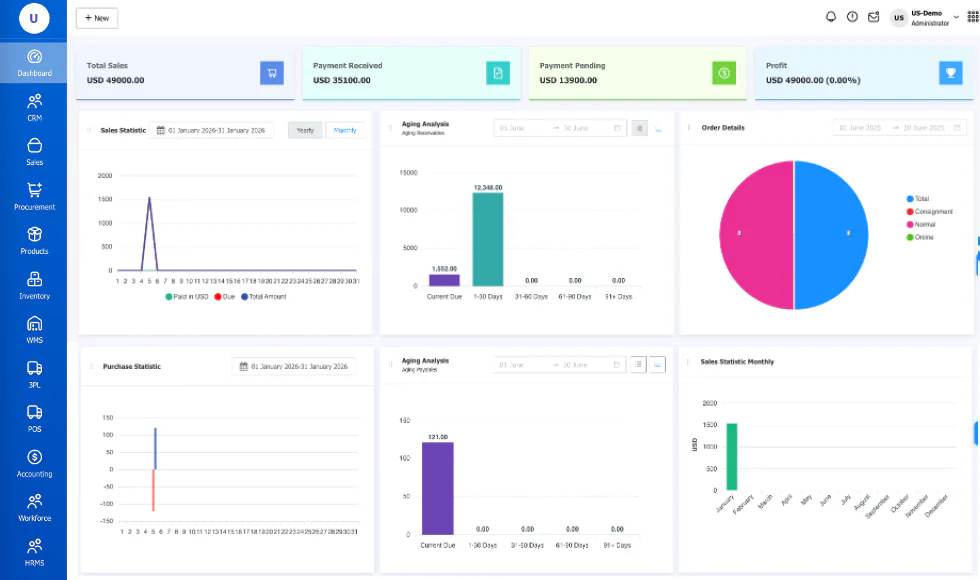
Task: Click the alert info circle icon
Action: coord(852,17)
